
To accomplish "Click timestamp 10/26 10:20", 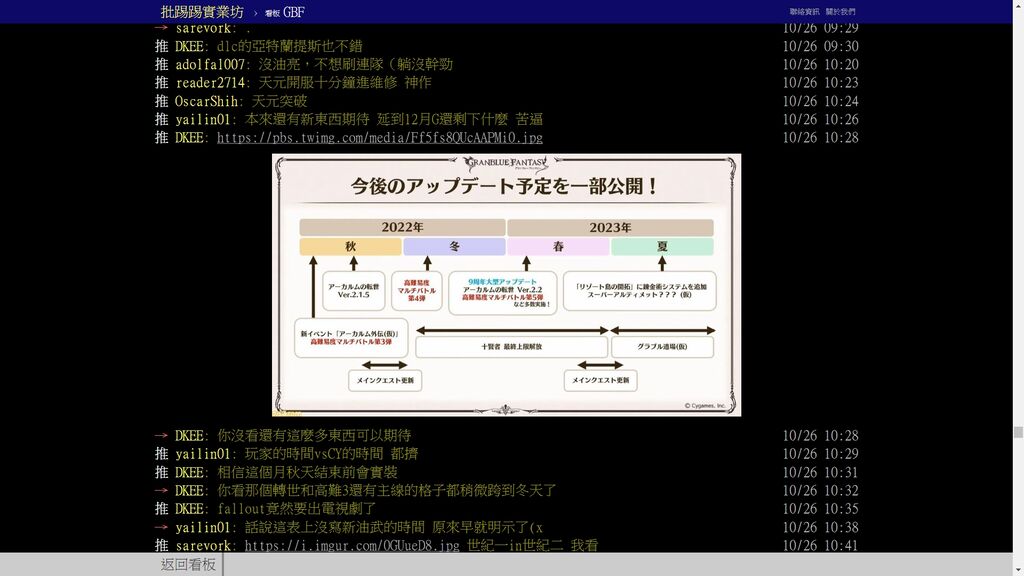I will coord(820,65).
